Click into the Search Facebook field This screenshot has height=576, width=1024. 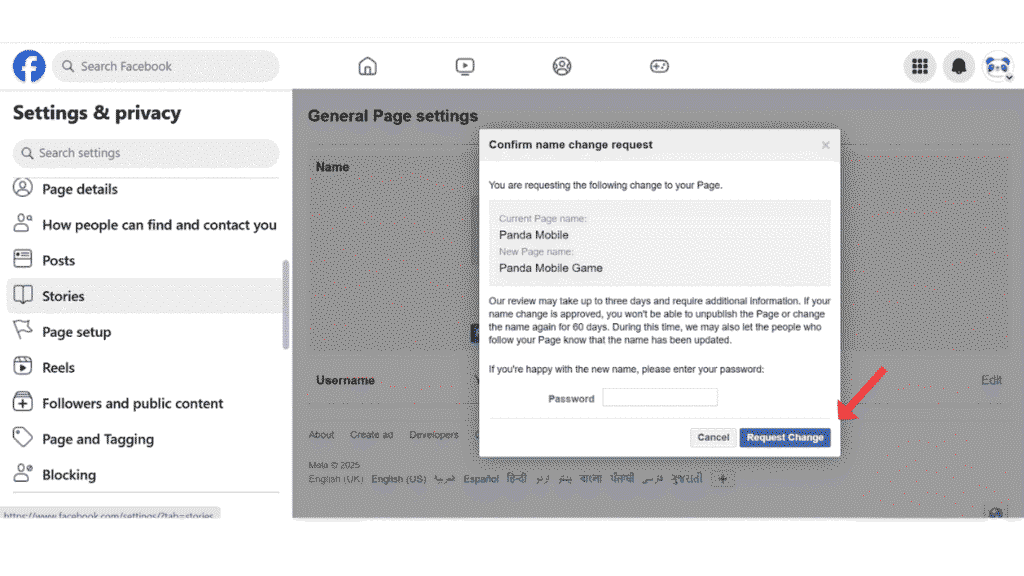pos(166,66)
